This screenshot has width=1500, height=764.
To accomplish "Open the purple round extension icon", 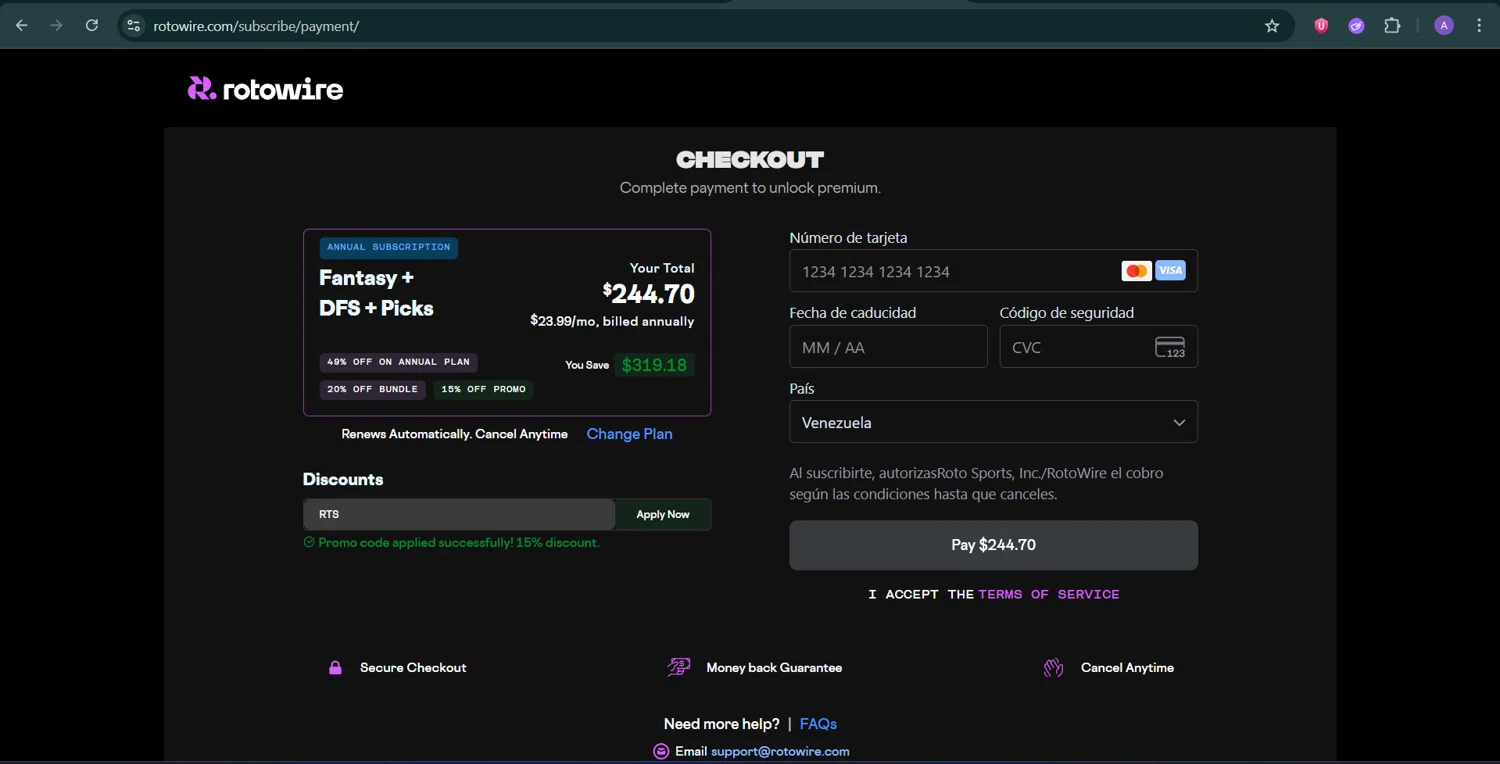I will tap(1356, 26).
